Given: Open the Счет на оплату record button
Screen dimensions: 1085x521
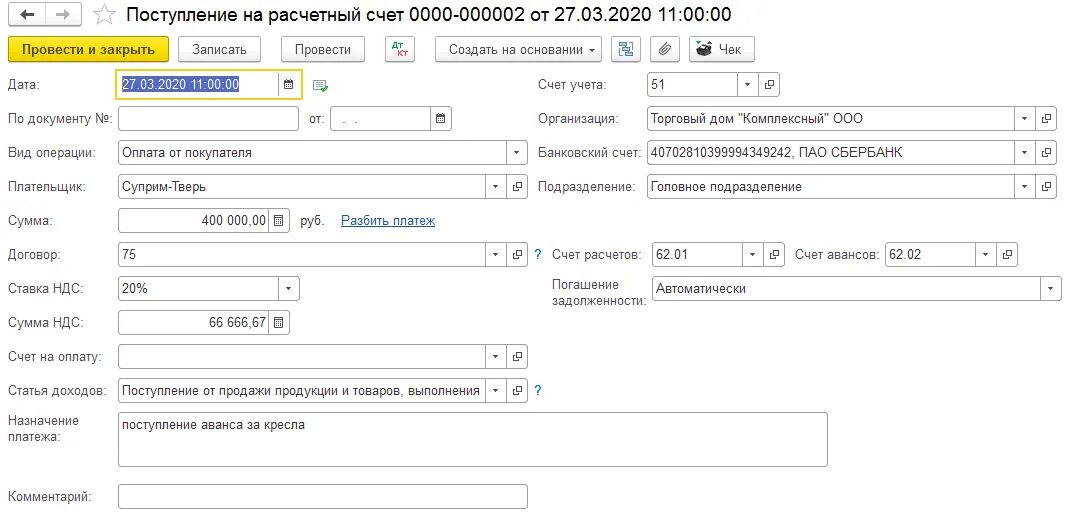Looking at the screenshot, I should click(517, 357).
